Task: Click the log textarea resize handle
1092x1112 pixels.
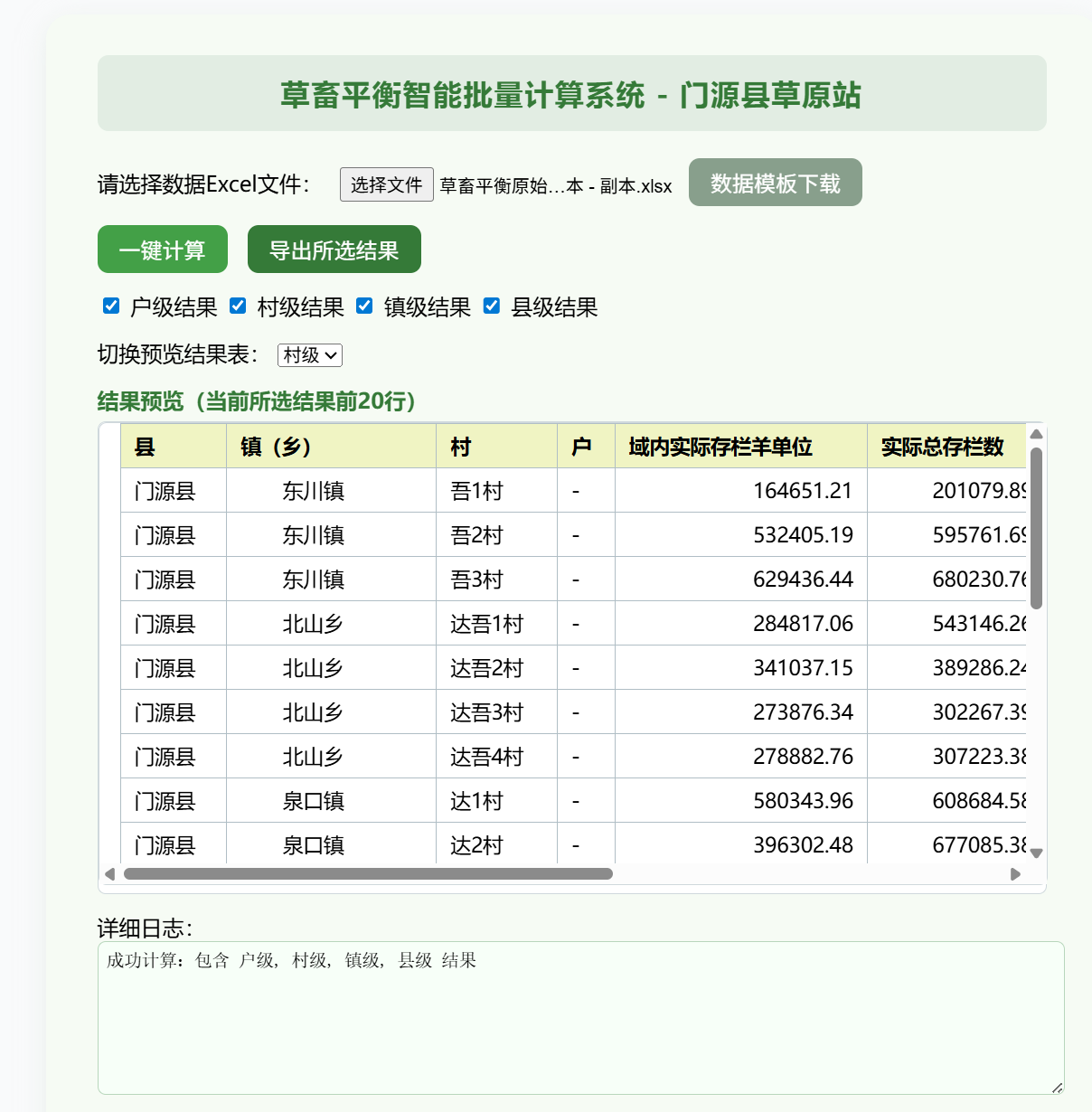Action: 1057,1088
